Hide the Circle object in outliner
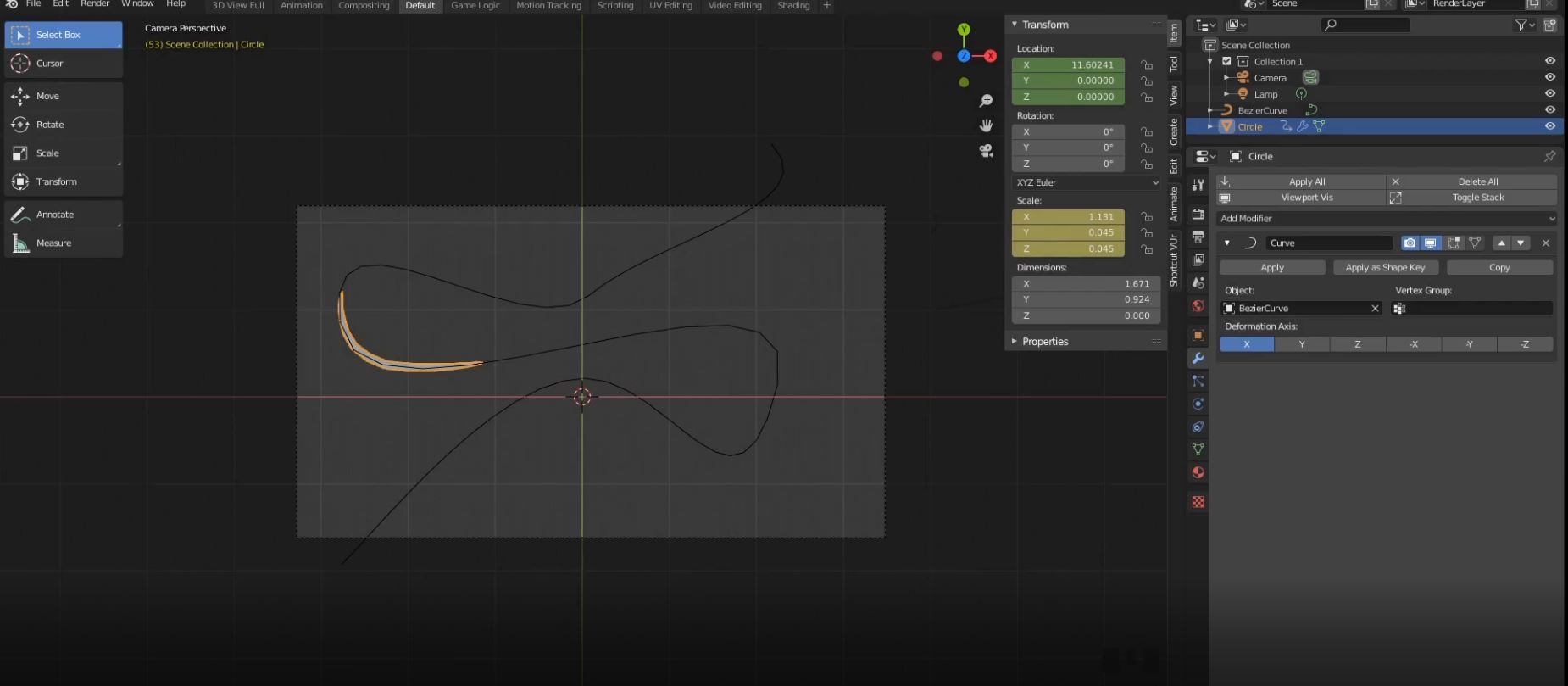Viewport: 1568px width, 686px height. 1549,126
